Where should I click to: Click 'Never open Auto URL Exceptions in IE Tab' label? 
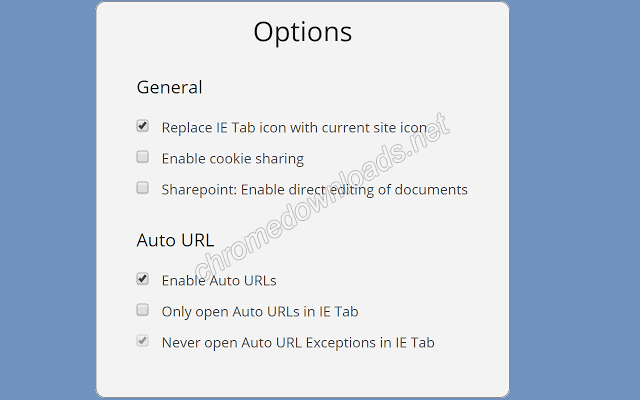point(298,343)
